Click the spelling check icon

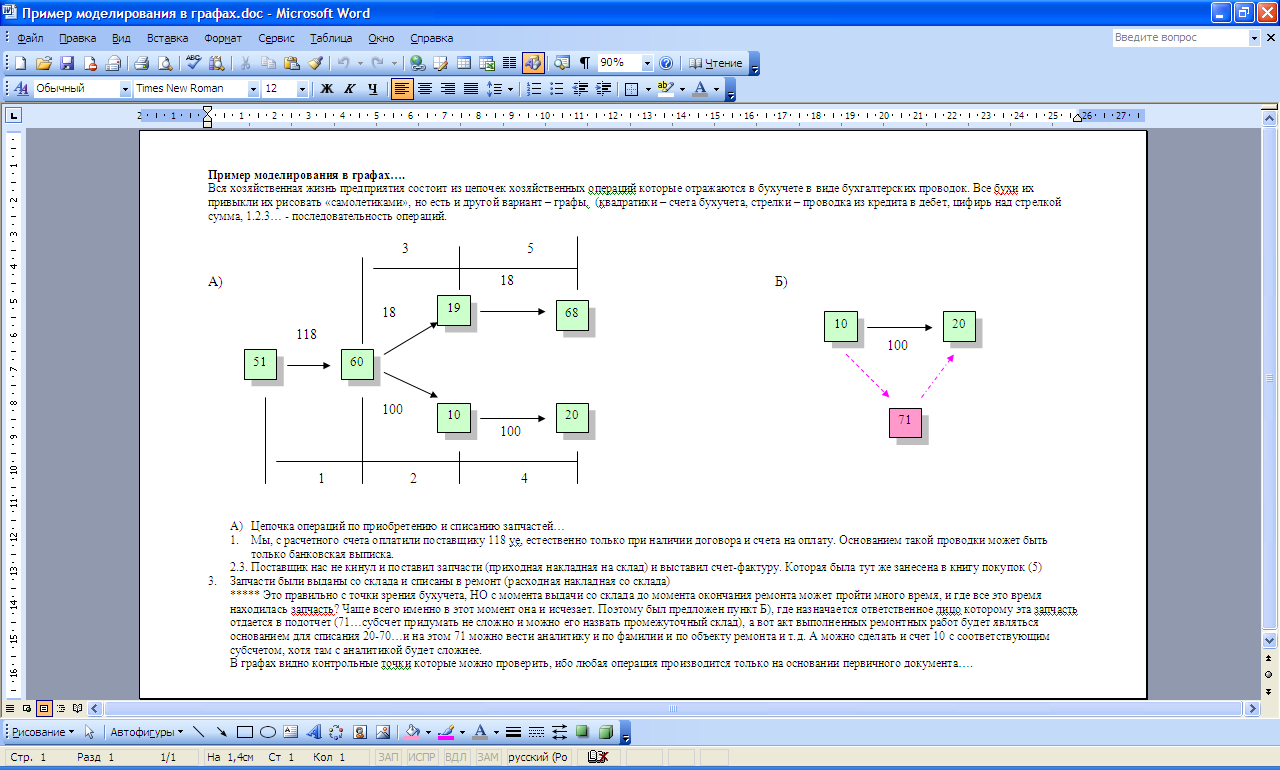[193, 63]
